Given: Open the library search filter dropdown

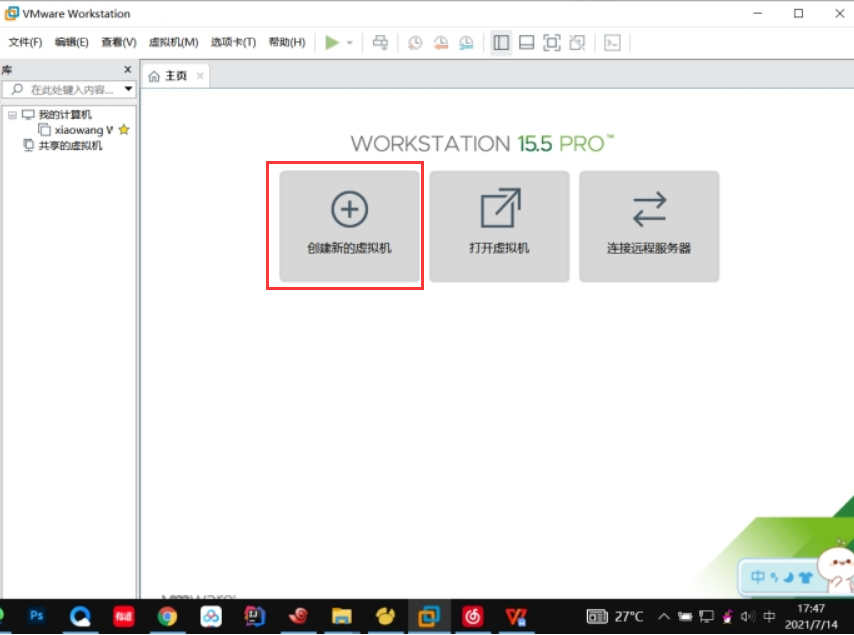Looking at the screenshot, I should tap(129, 89).
